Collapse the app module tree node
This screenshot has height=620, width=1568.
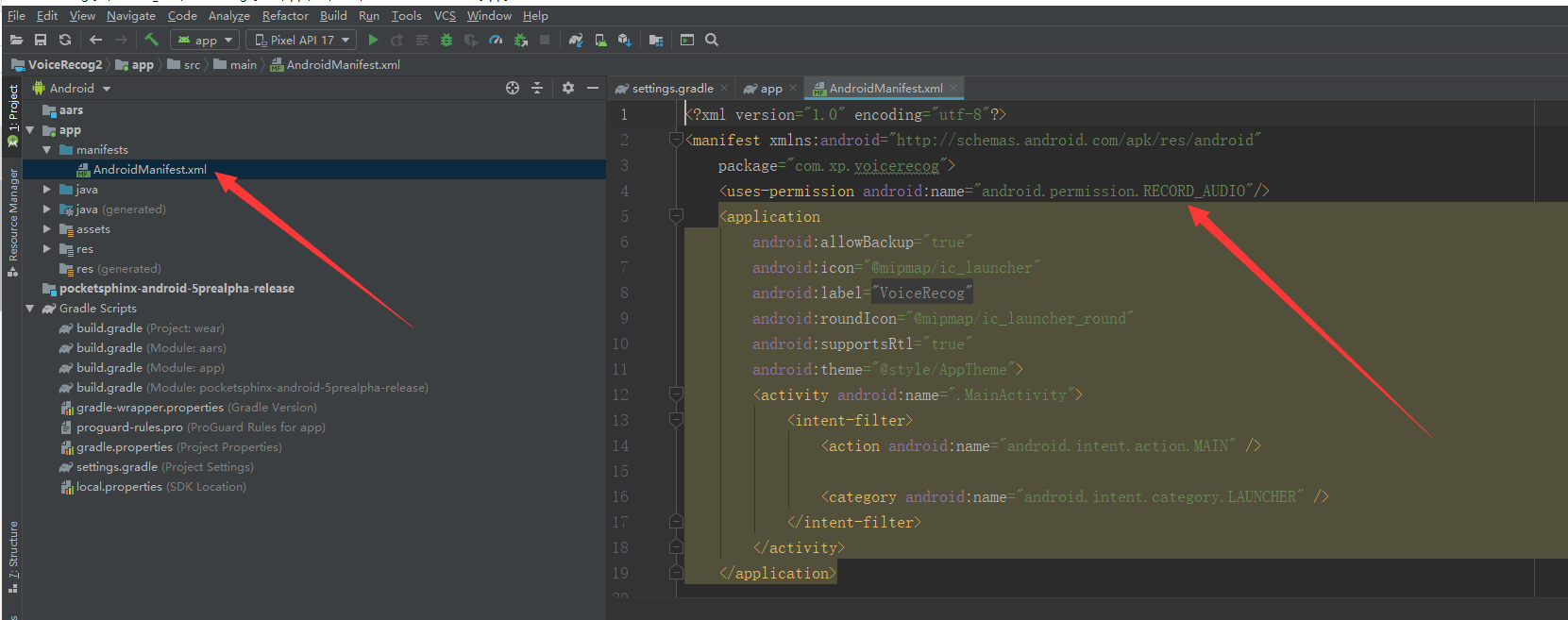[x=30, y=130]
